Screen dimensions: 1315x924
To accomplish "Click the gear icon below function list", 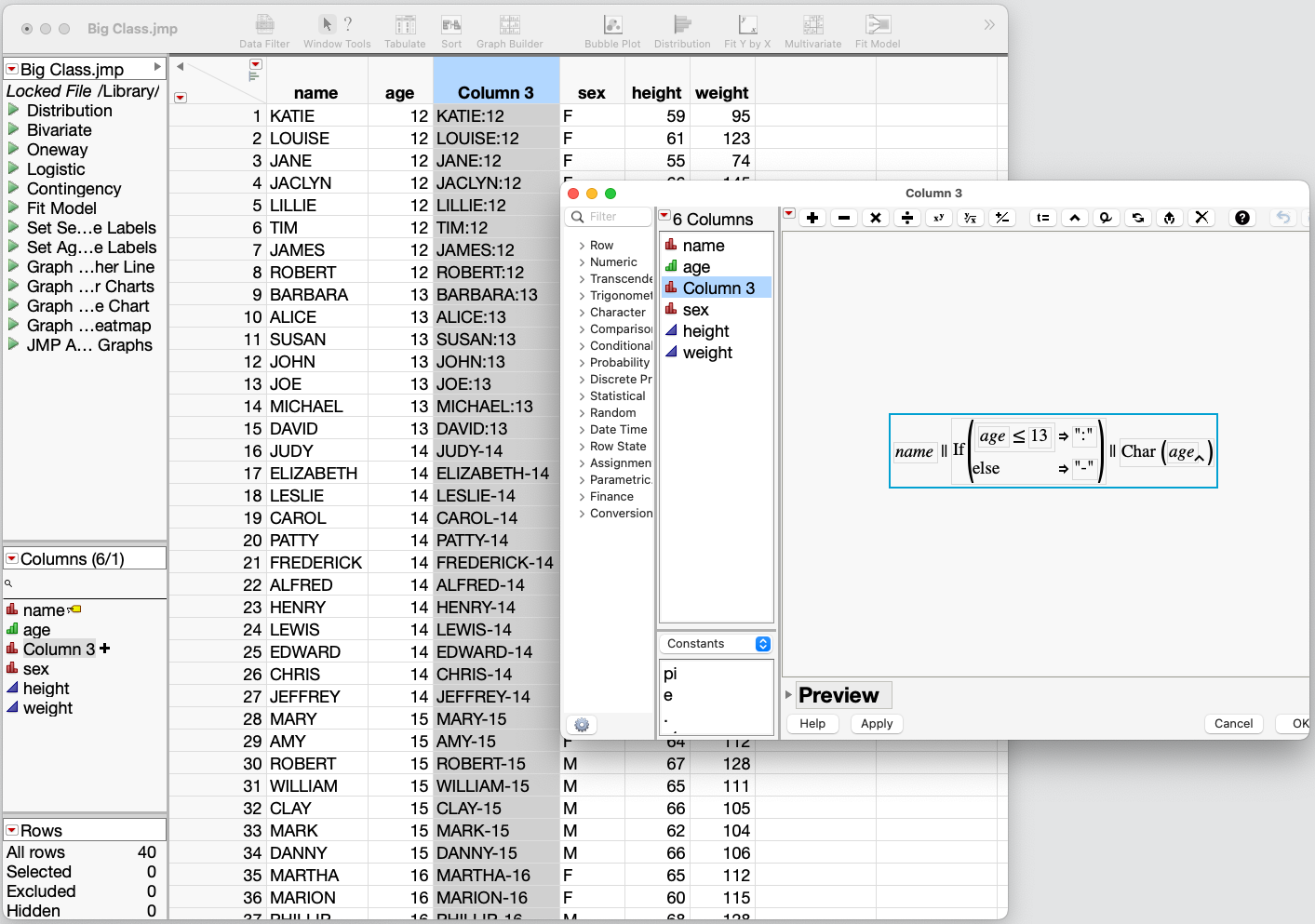I will pyautogui.click(x=582, y=725).
